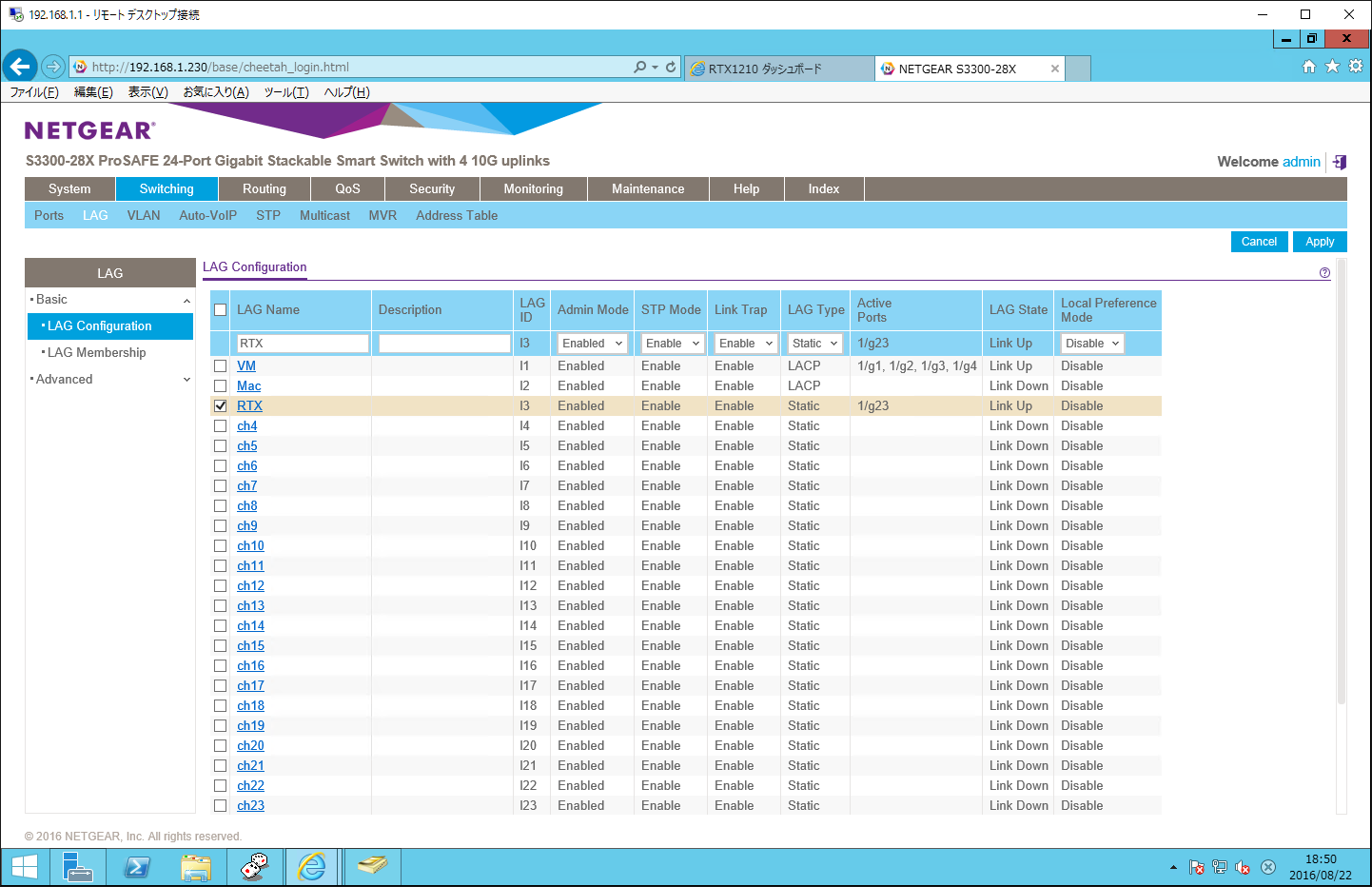Image resolution: width=1372 pixels, height=887 pixels.
Task: Open the VM LAG link
Action: pyautogui.click(x=246, y=365)
